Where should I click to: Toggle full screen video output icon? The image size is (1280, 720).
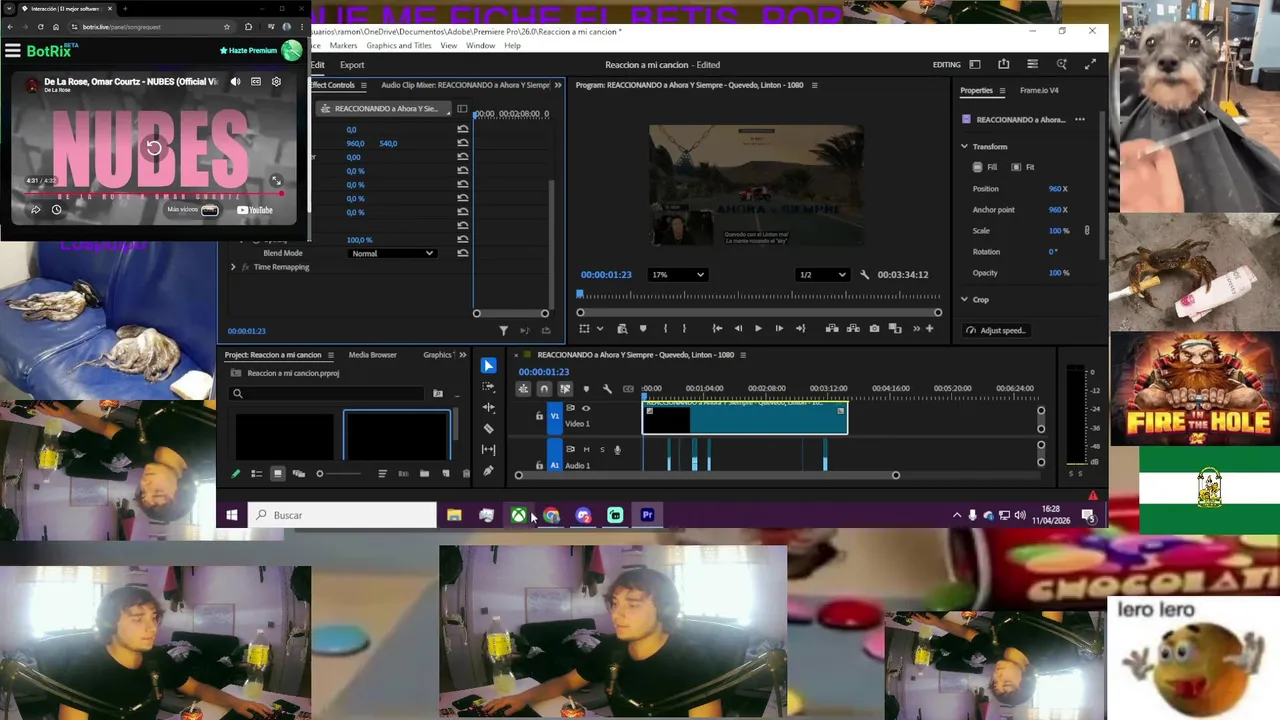pyautogui.click(x=1090, y=64)
